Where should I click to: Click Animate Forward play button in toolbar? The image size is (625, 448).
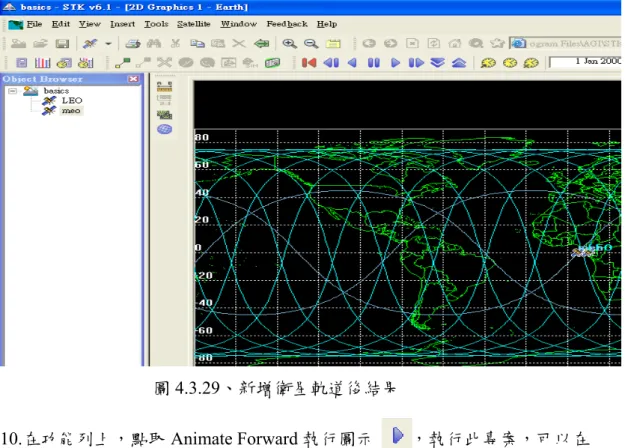[395, 63]
